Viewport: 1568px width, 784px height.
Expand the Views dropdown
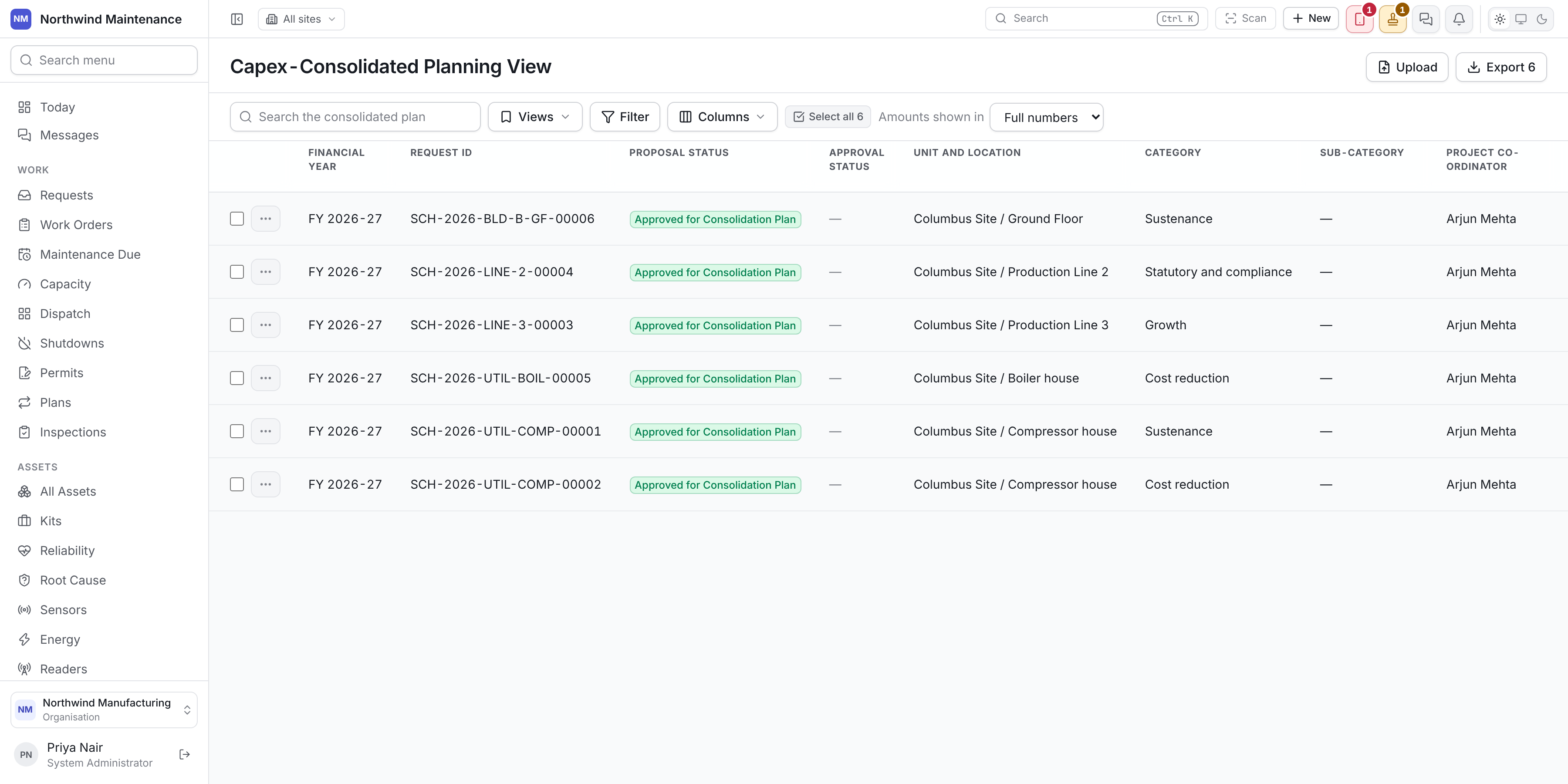coord(534,116)
